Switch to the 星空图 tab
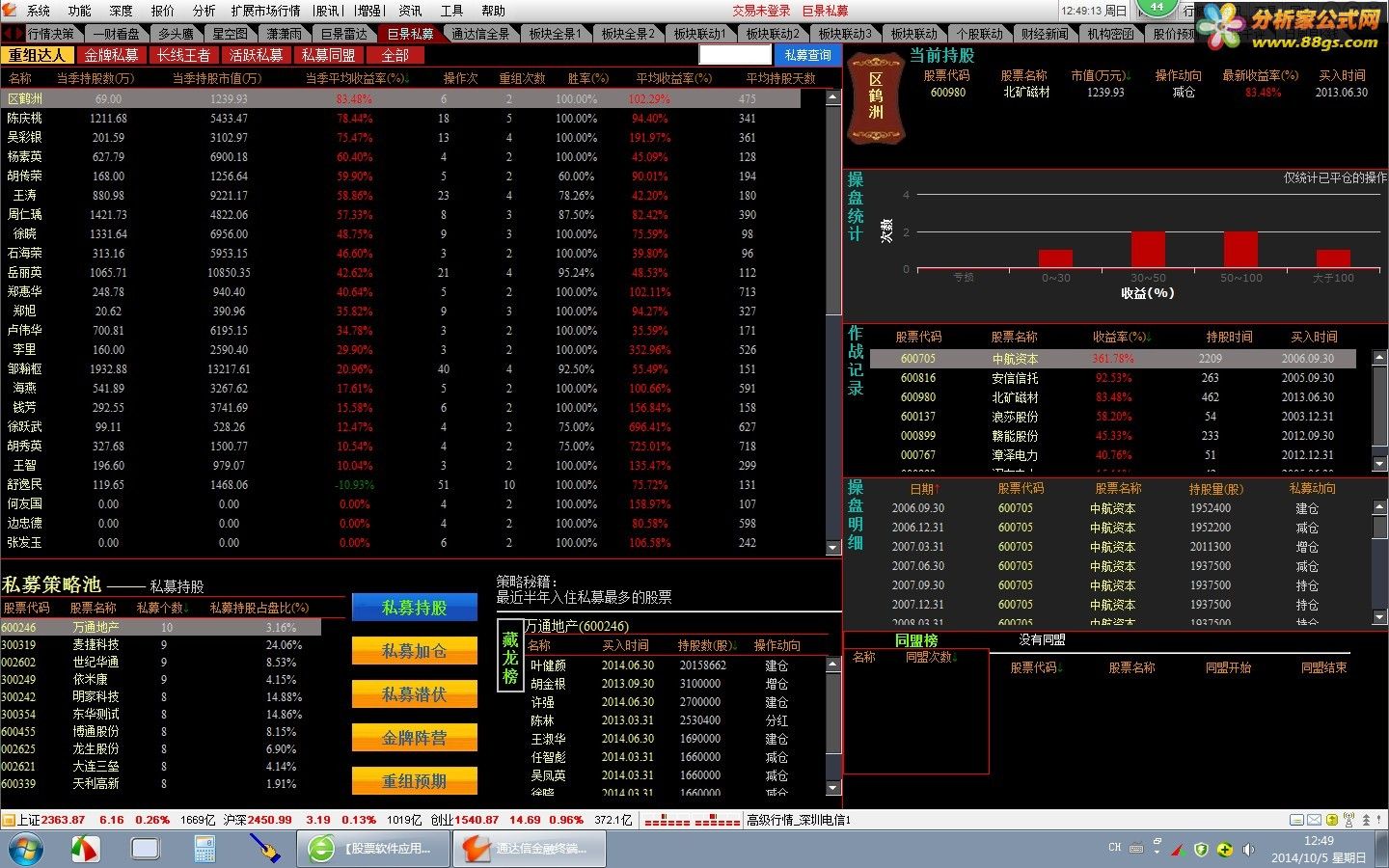Screen dimensions: 1389x868 (230, 34)
